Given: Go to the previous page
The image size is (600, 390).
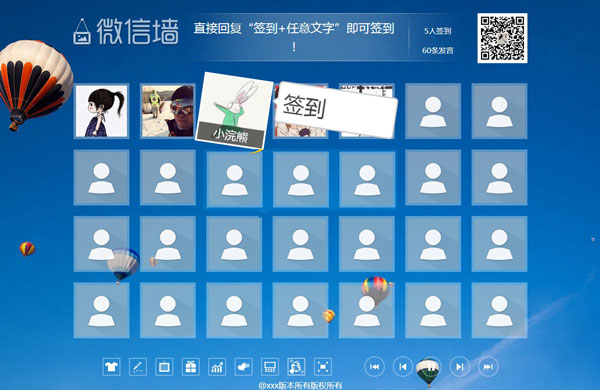Looking at the screenshot, I should point(403,367).
